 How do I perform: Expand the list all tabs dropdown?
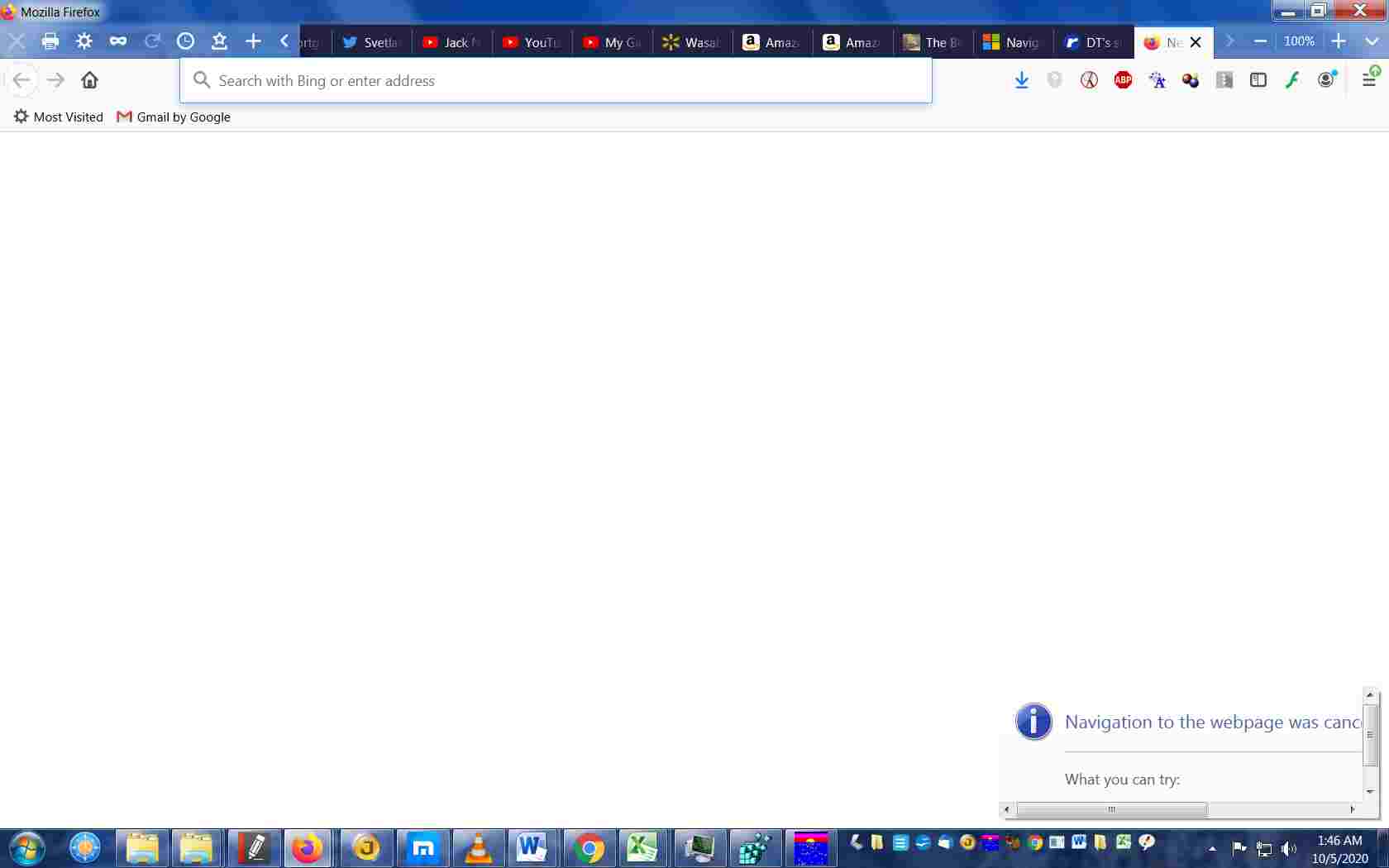pos(1372,41)
